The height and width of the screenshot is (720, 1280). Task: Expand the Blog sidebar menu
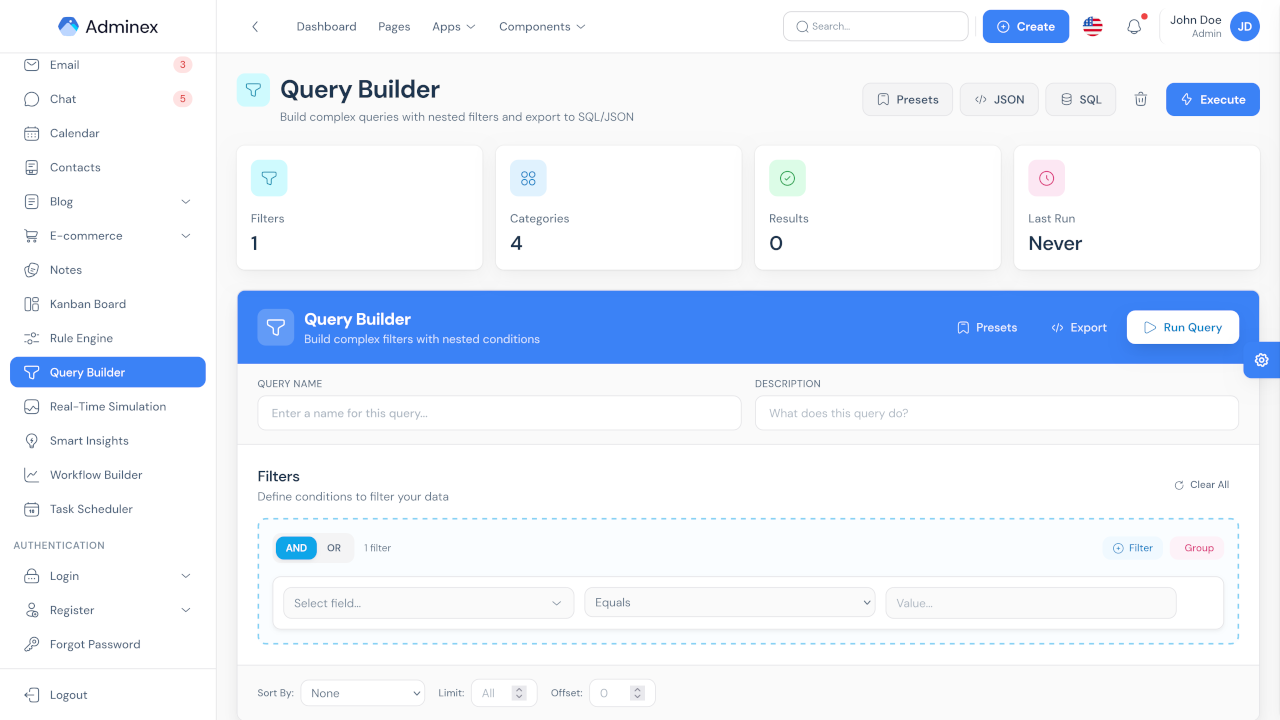108,202
